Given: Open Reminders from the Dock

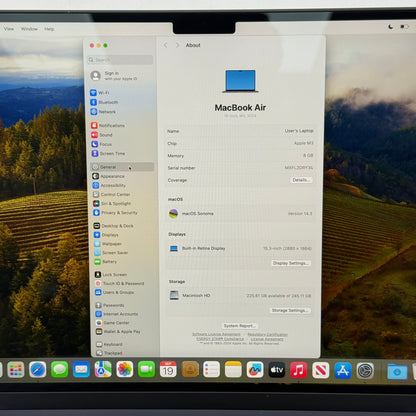Looking at the screenshot, I should coord(211,369).
